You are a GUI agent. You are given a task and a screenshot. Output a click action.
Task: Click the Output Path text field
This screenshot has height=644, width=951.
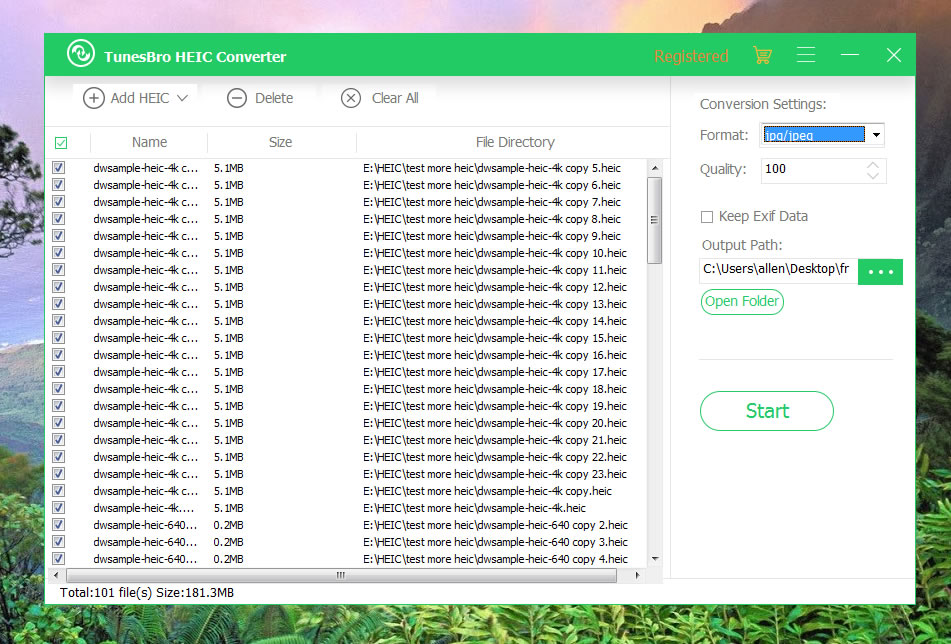[778, 269]
